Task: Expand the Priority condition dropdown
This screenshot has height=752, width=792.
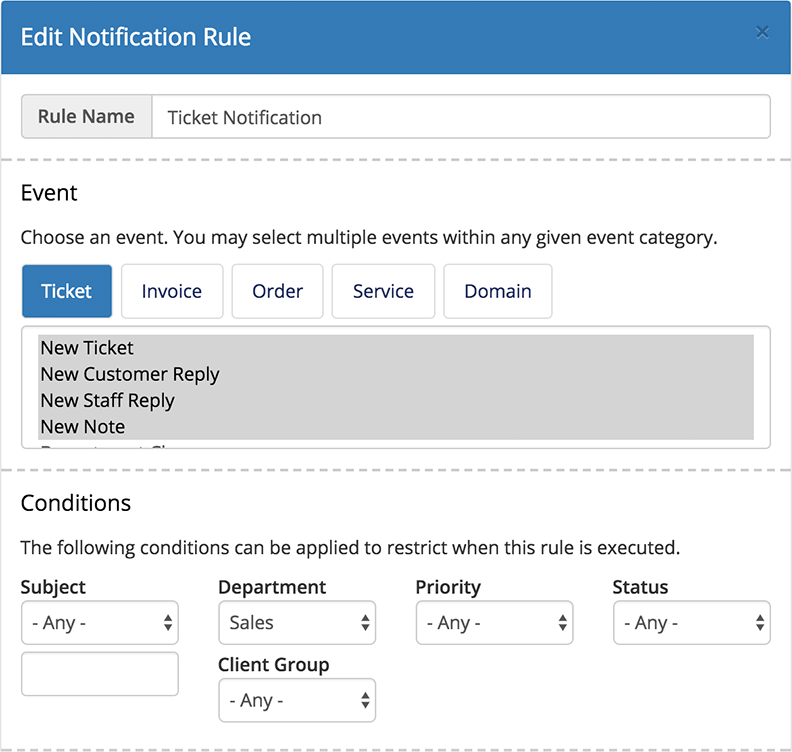Action: (x=494, y=623)
